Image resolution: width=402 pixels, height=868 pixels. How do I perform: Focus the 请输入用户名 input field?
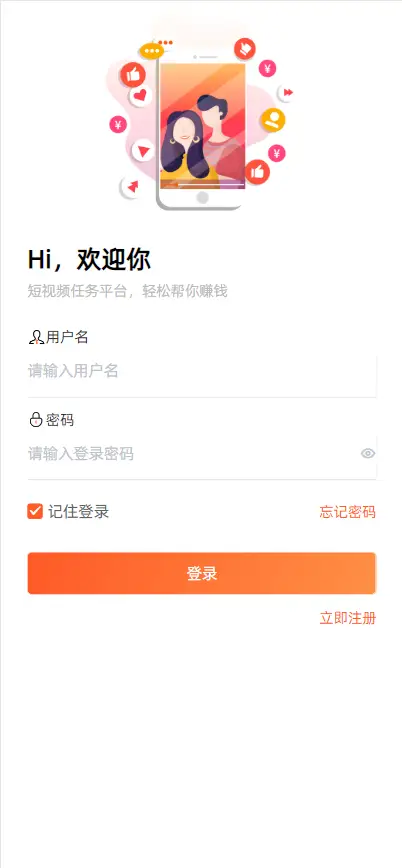point(202,371)
